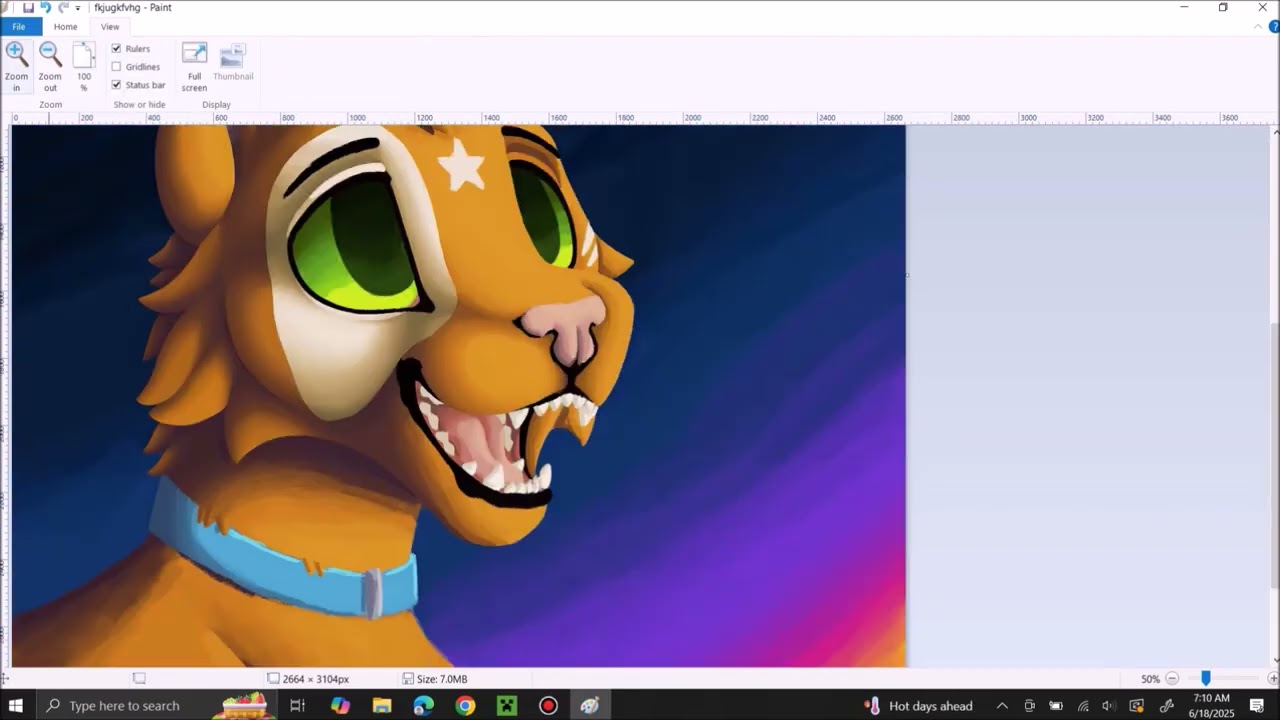
Task: Open the notification center icon
Action: tap(1258, 706)
